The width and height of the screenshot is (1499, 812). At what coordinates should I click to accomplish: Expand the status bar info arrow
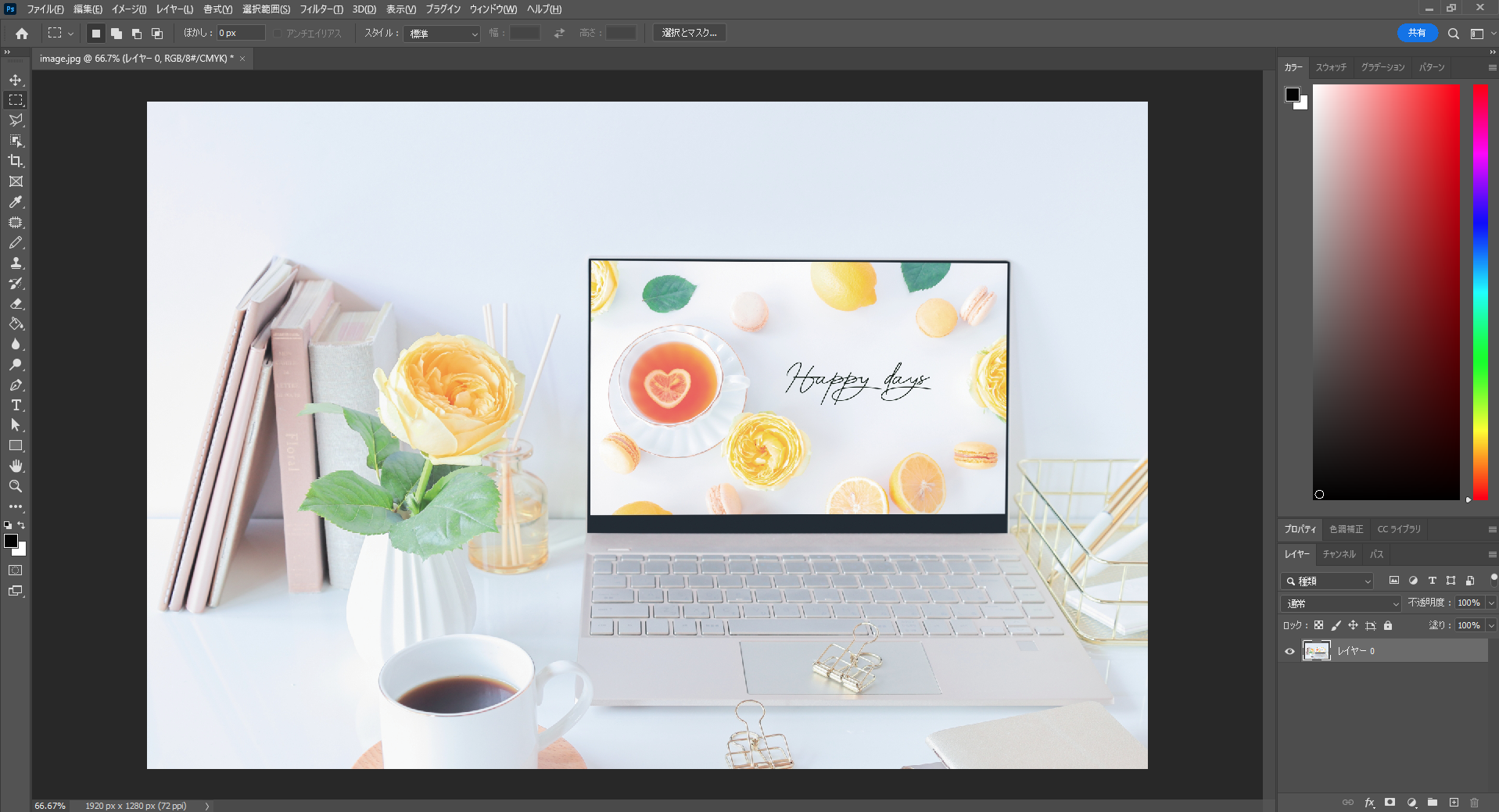click(207, 806)
